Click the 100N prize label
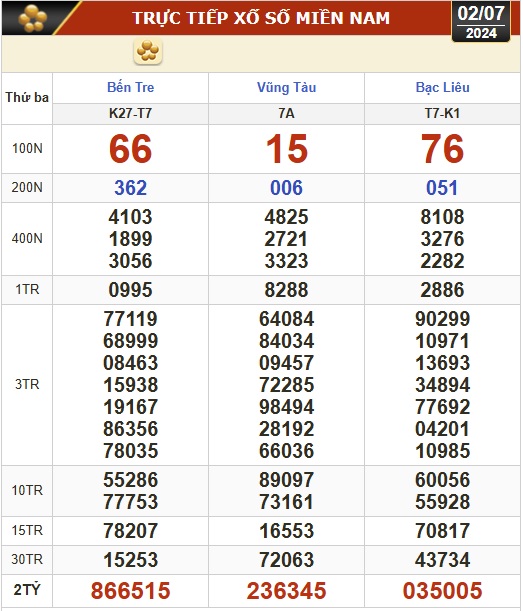Screen dimensions: 523x611 point(27,148)
